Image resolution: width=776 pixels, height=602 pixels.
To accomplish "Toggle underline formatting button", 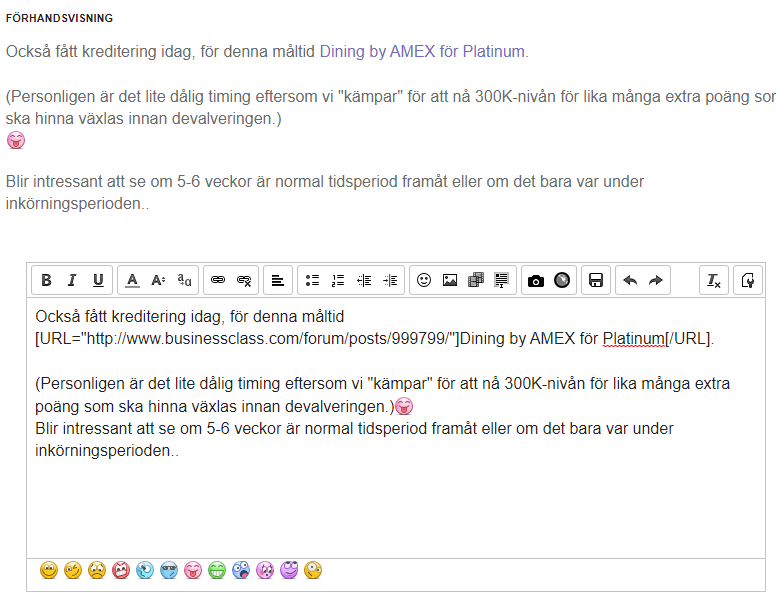I will tap(97, 281).
